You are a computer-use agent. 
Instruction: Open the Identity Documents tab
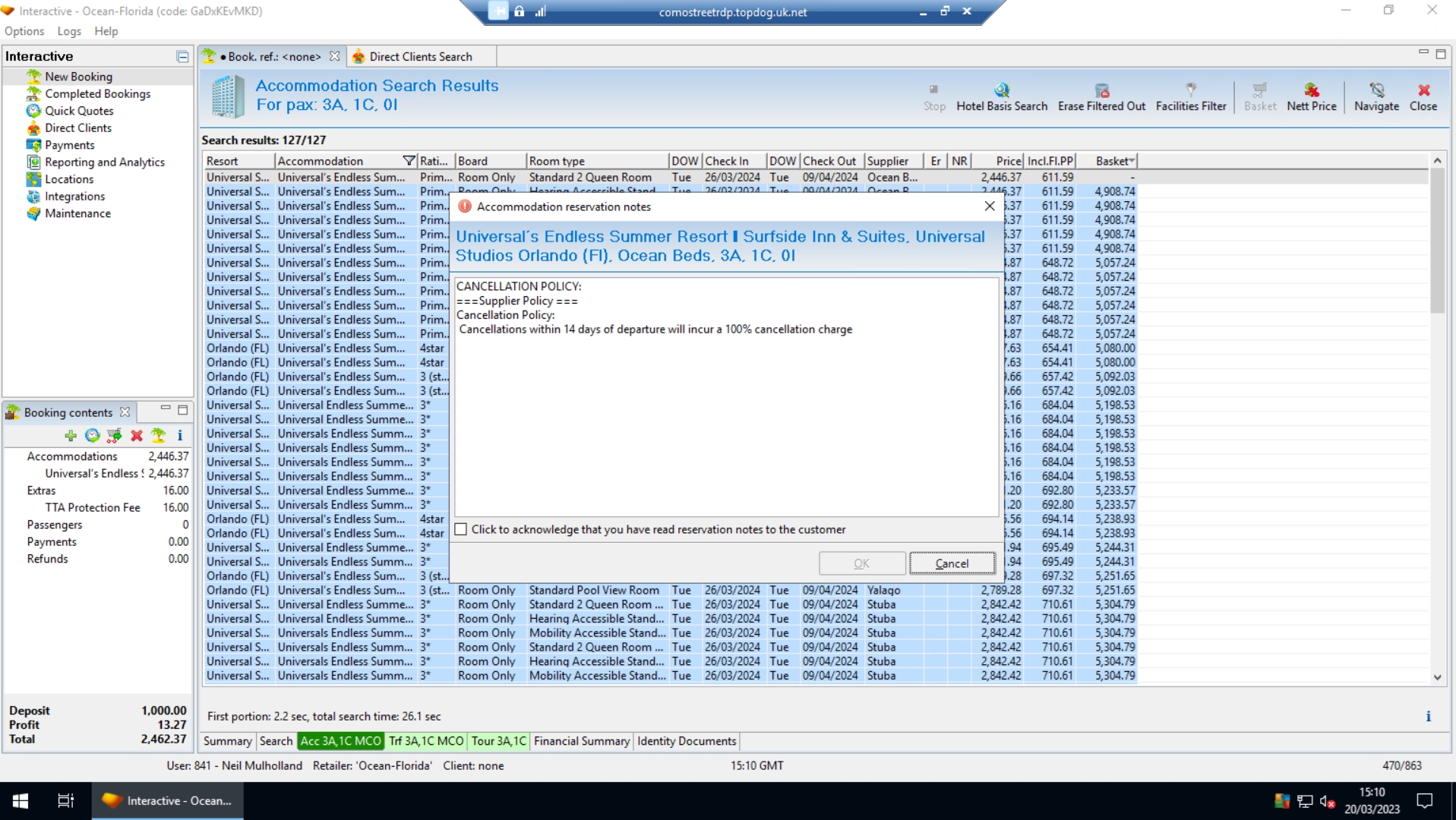click(687, 741)
